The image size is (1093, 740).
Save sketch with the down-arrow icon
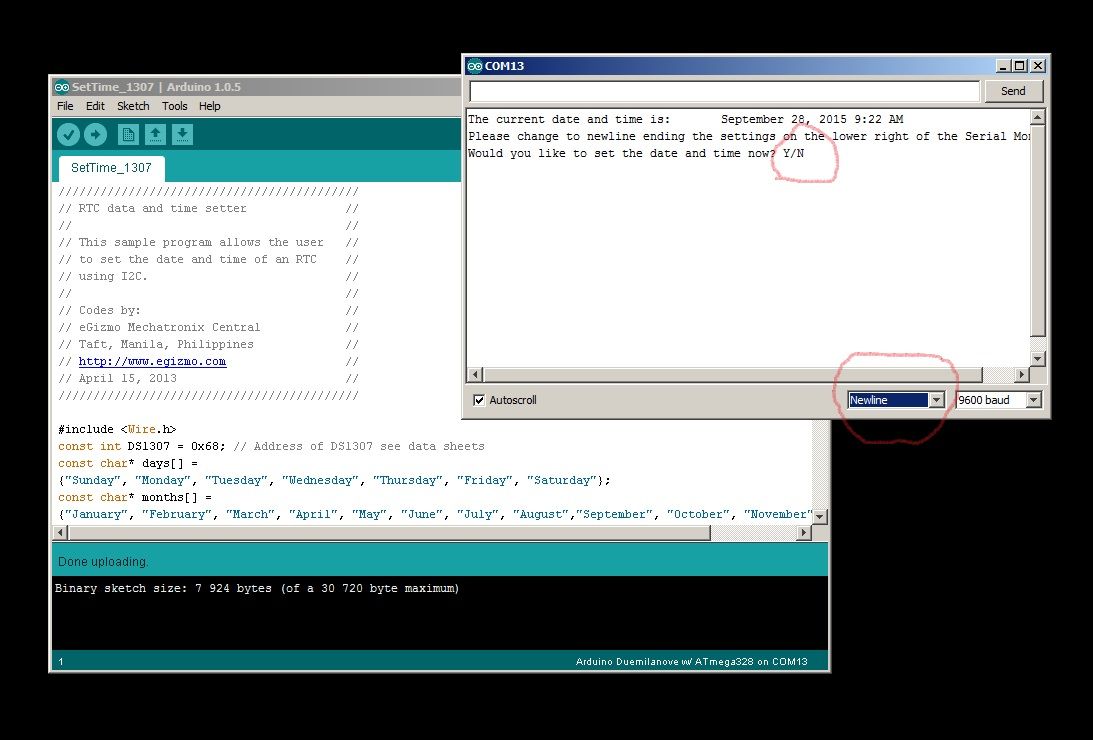183,134
